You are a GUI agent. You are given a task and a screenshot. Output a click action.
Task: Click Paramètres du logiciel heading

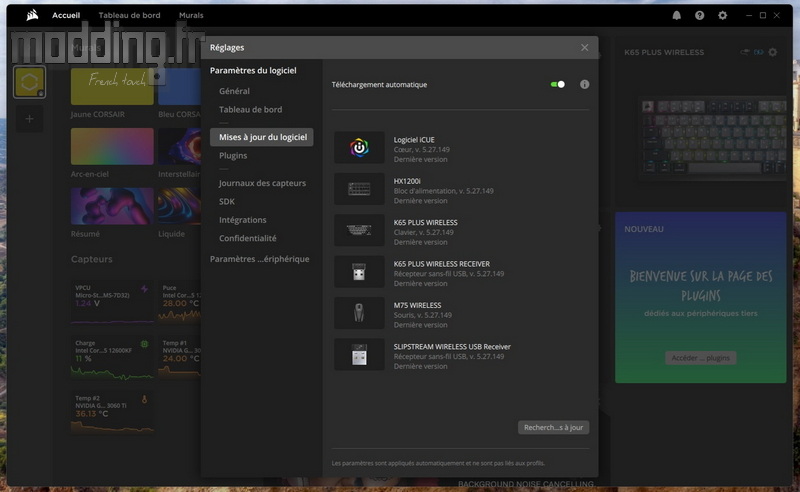[x=253, y=70]
